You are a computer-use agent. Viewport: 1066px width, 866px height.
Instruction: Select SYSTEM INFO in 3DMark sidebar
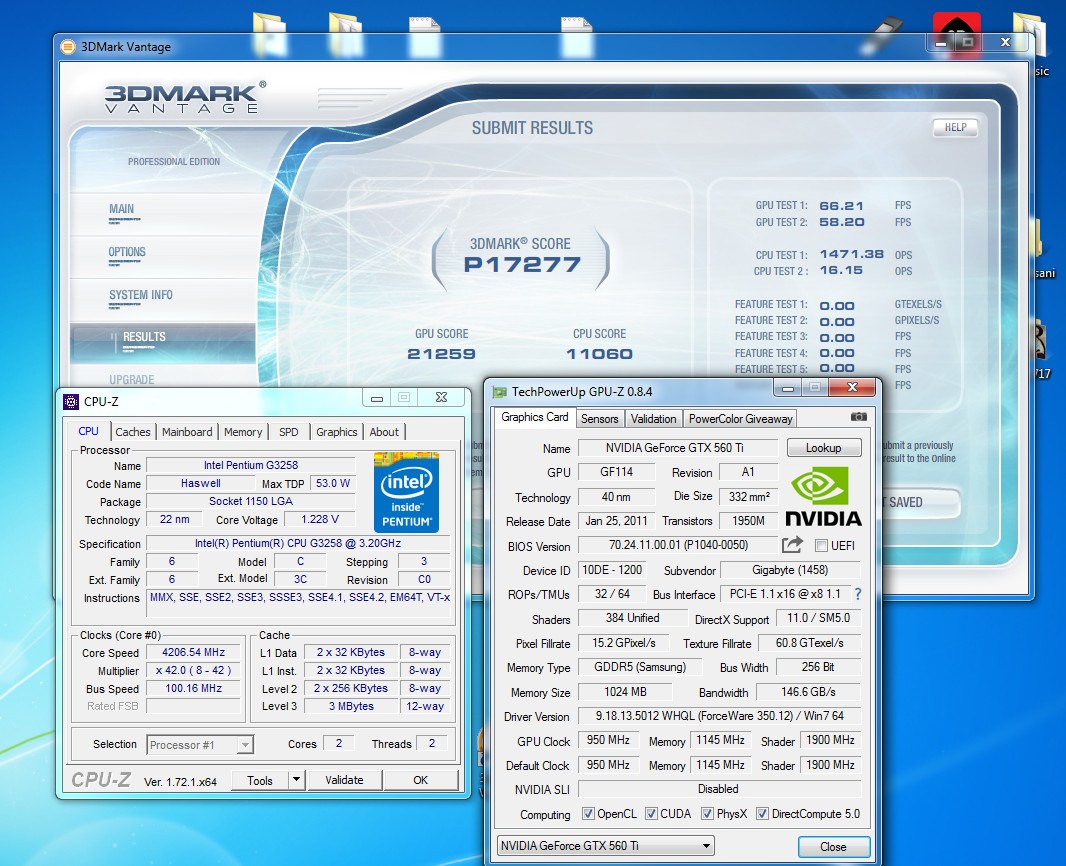pyautogui.click(x=140, y=295)
